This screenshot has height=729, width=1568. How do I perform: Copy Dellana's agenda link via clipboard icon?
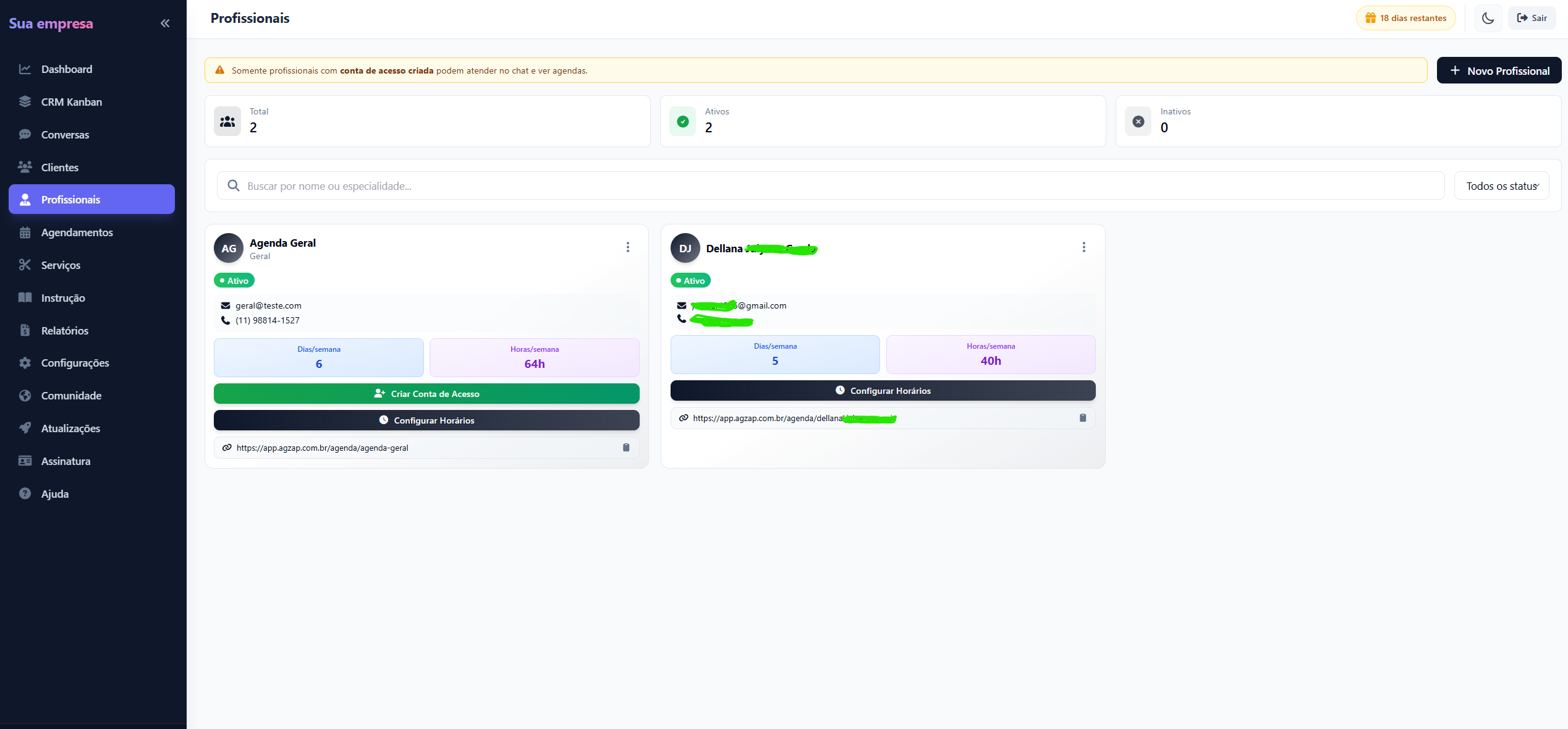(1082, 418)
